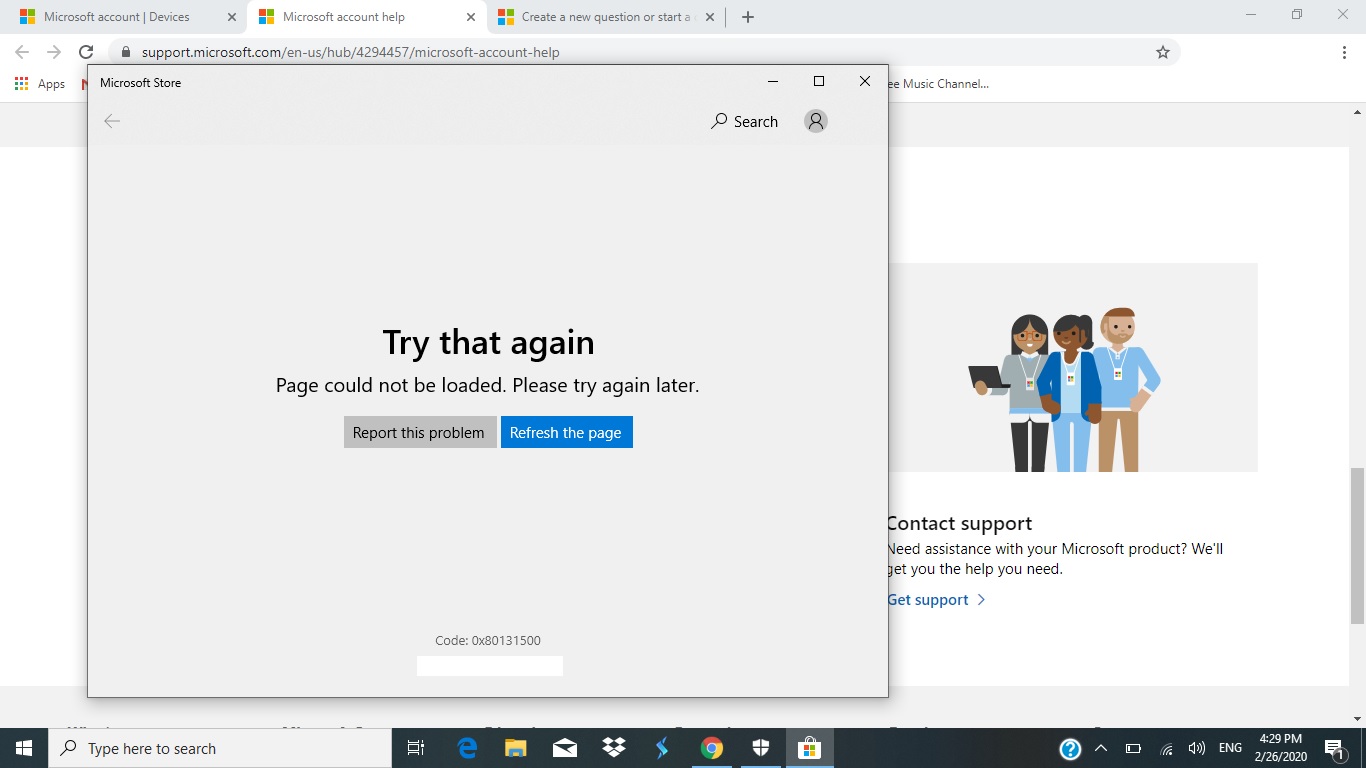This screenshot has height=768, width=1366.
Task: Open Task View from taskbar
Action: 417,748
